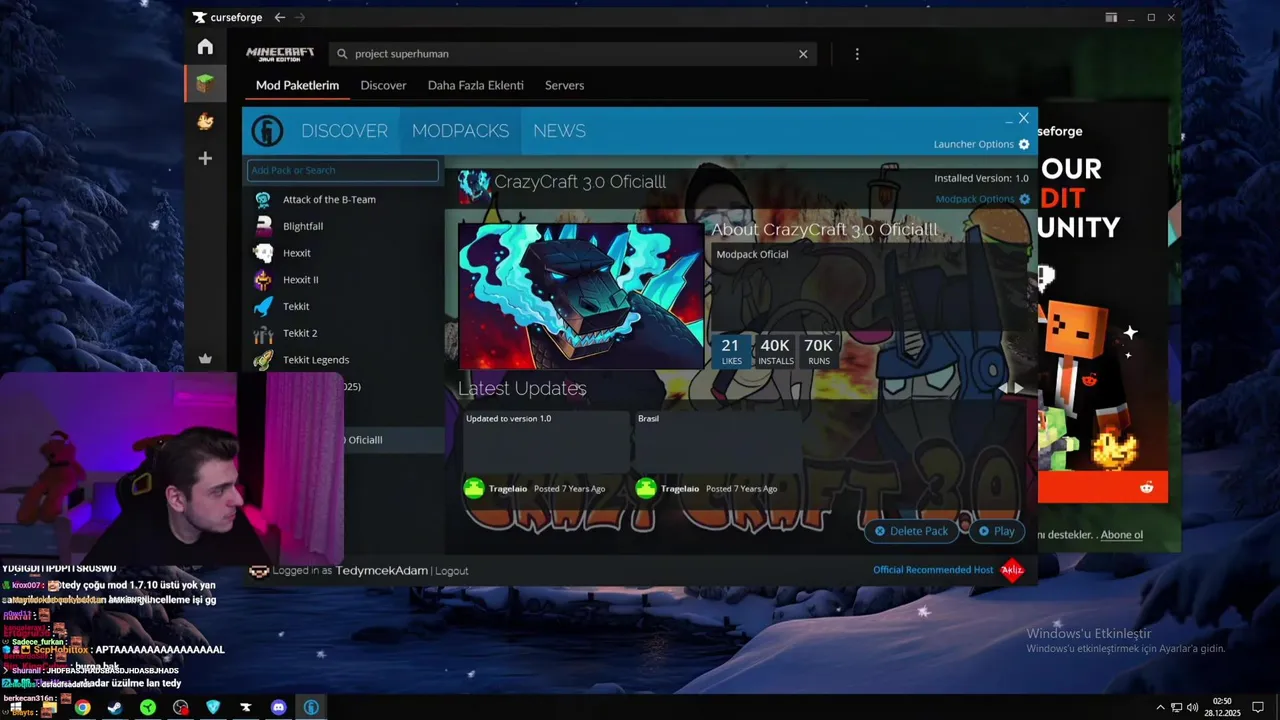The width and height of the screenshot is (1280, 720).
Task: Click the Play button
Action: [997, 531]
